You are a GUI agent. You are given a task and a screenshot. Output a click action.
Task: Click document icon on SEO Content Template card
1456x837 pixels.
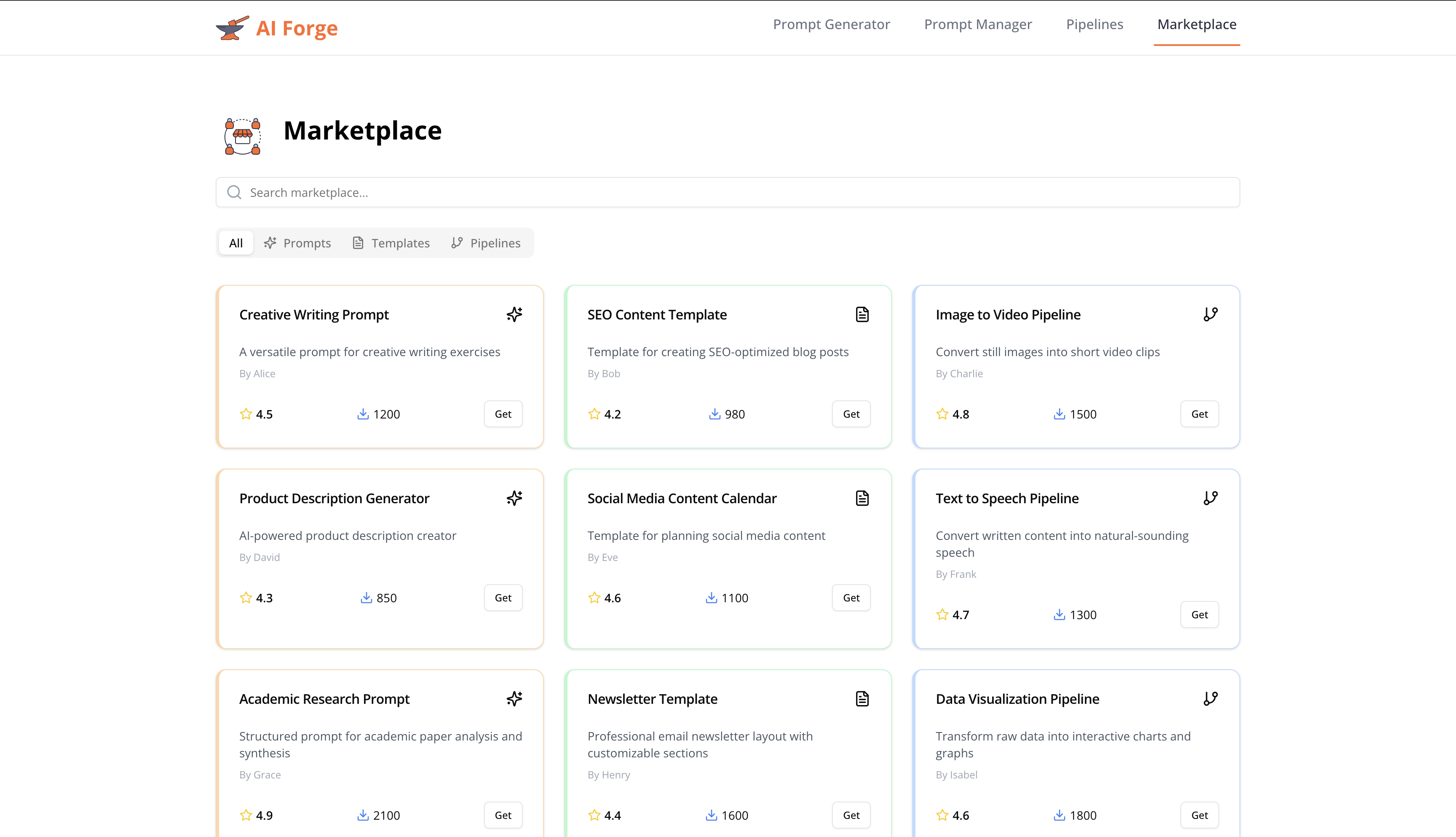862,314
